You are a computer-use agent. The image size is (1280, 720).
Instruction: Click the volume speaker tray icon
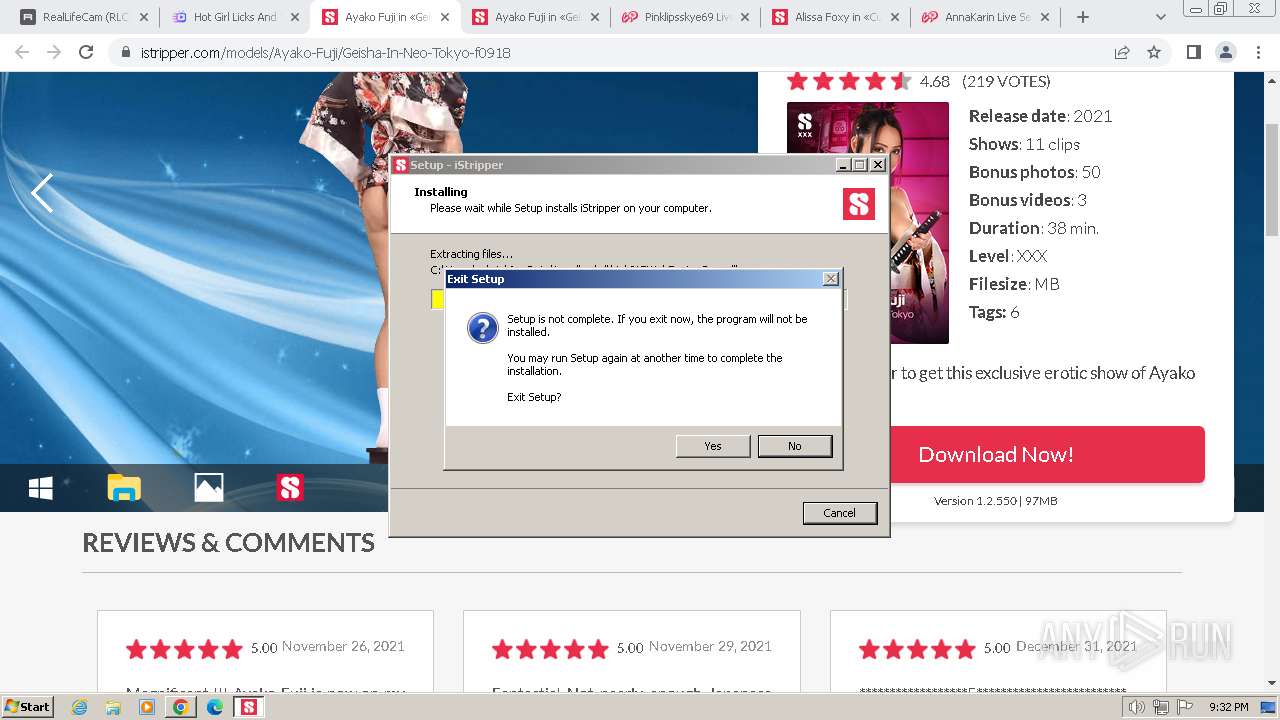(1136, 707)
